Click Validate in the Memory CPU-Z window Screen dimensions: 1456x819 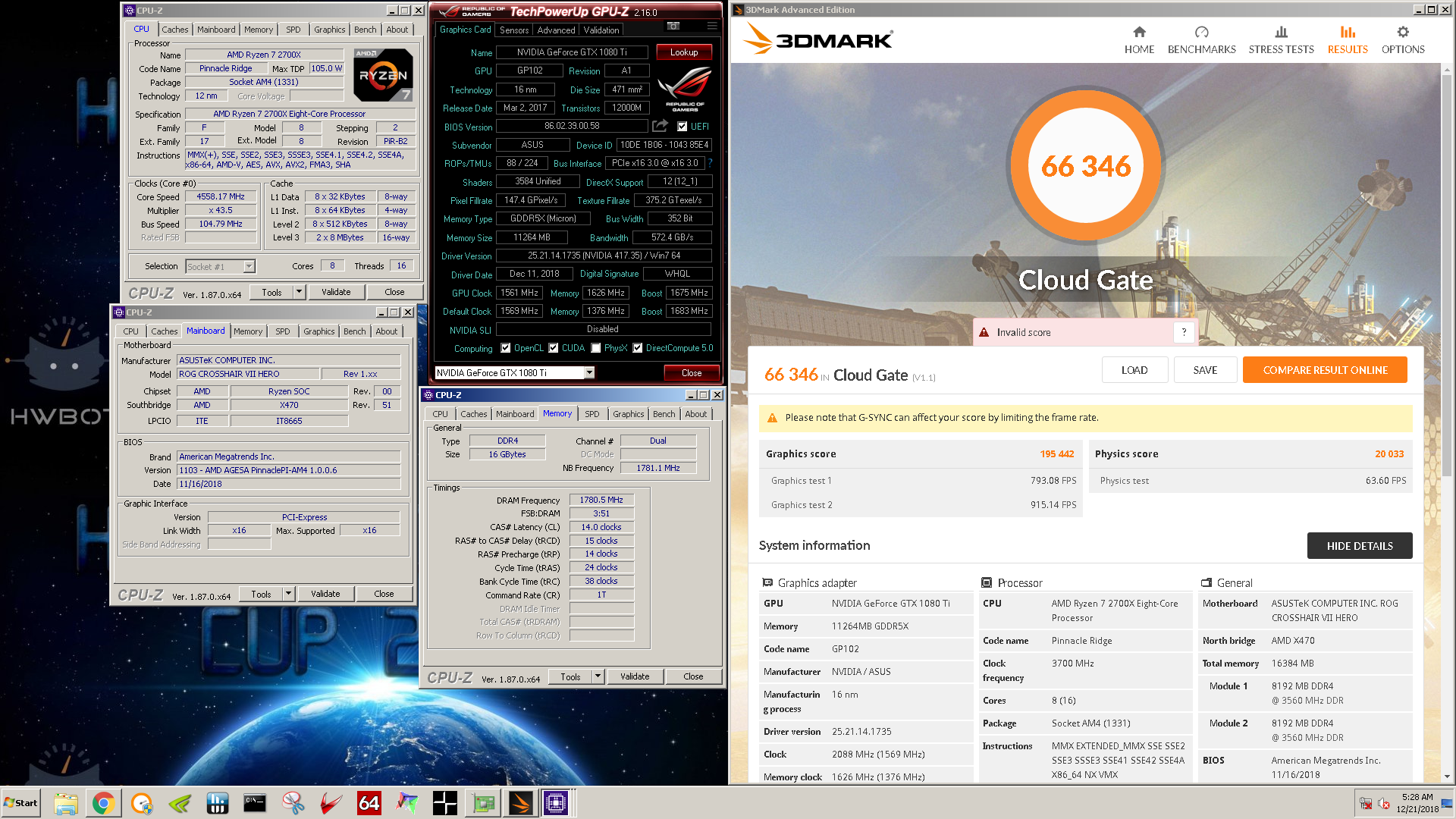click(635, 676)
